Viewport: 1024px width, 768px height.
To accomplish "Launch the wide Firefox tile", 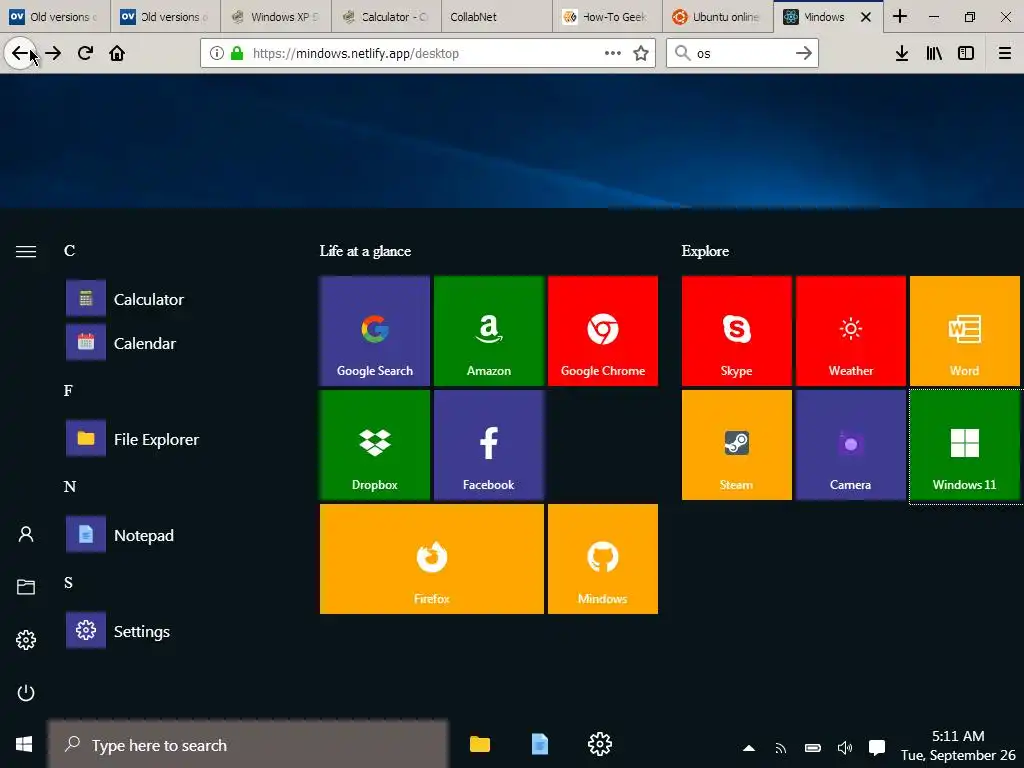I will point(432,559).
